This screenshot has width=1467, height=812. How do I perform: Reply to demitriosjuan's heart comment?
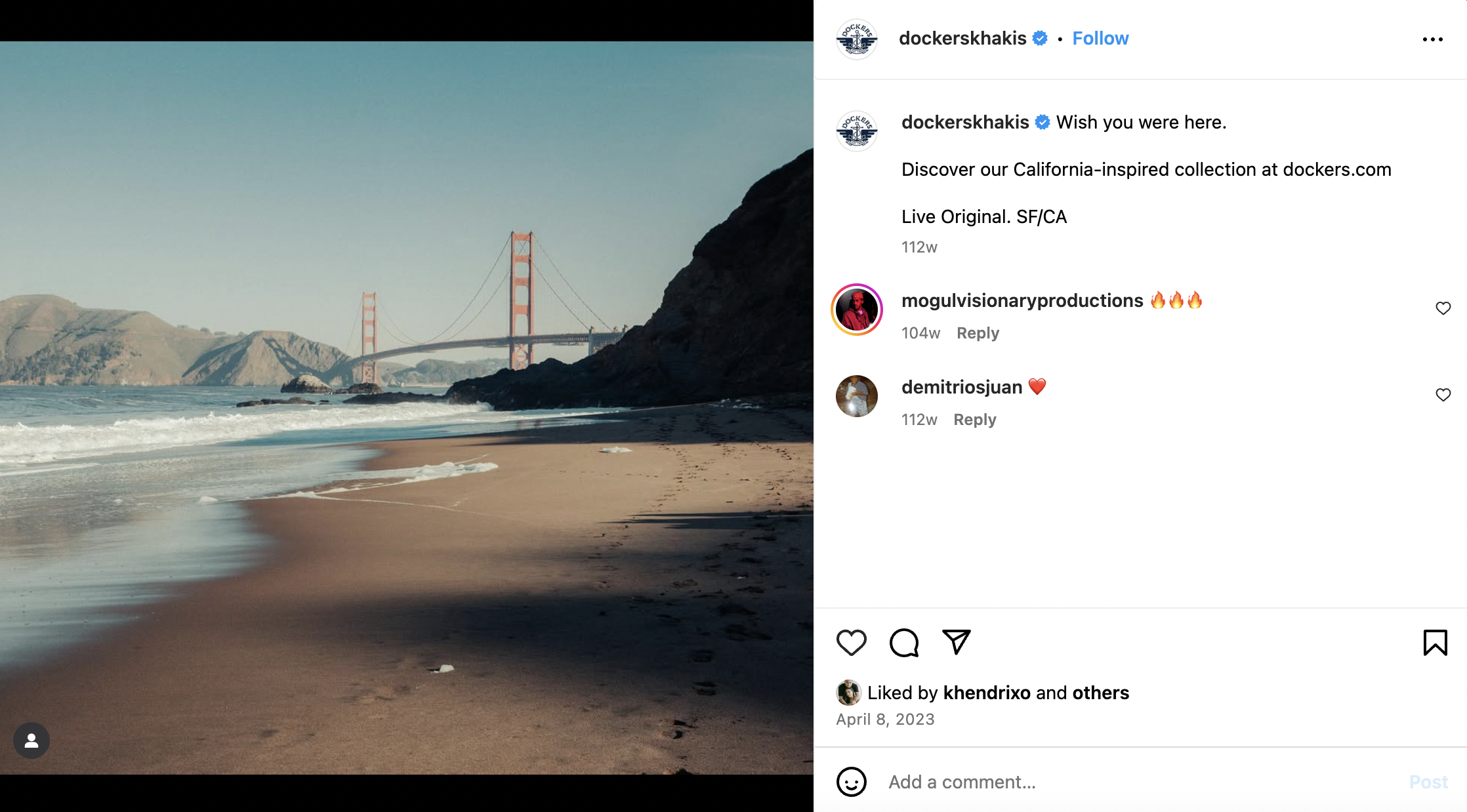tap(974, 420)
